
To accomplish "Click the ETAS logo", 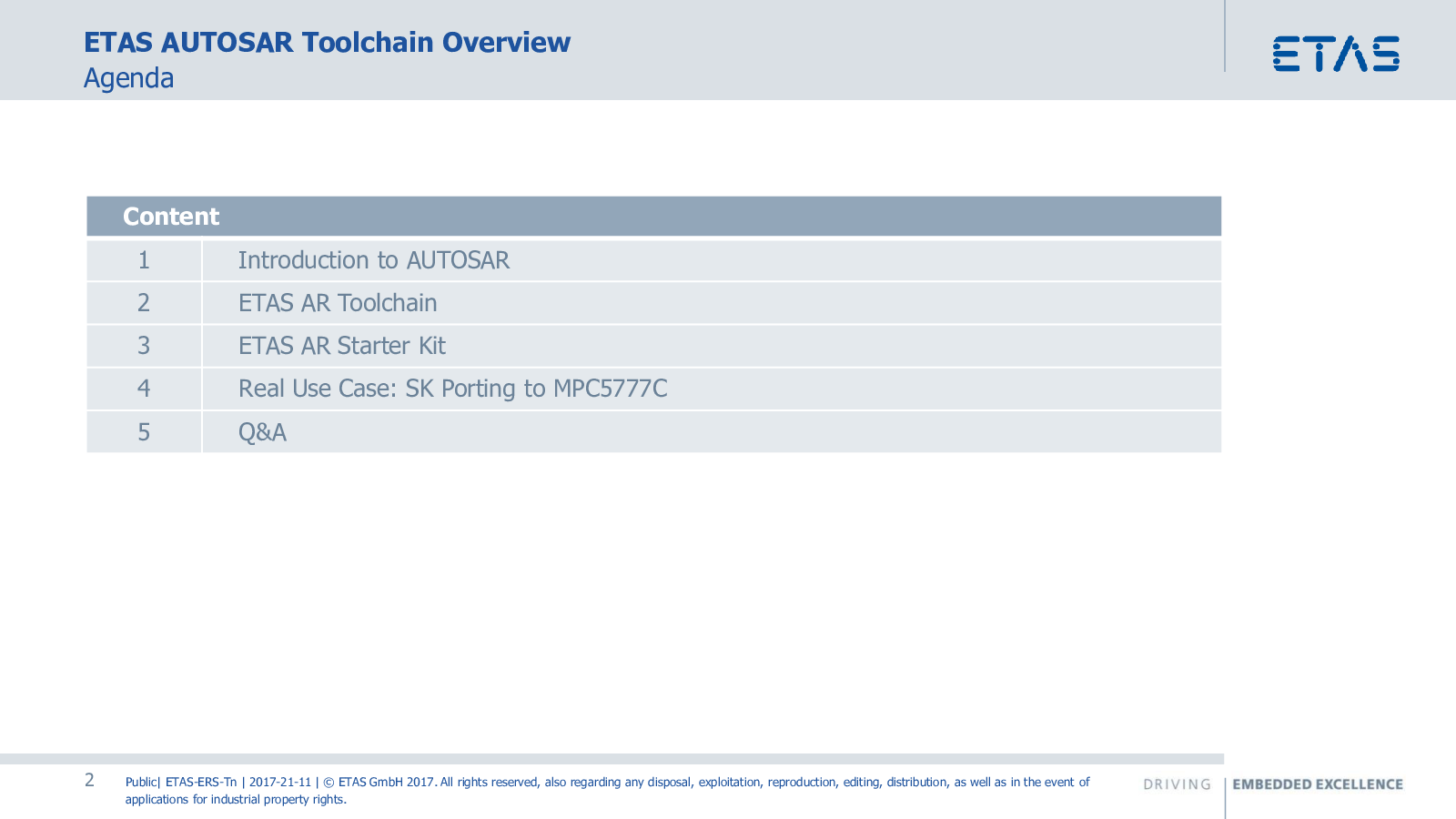I will click(x=1336, y=54).
